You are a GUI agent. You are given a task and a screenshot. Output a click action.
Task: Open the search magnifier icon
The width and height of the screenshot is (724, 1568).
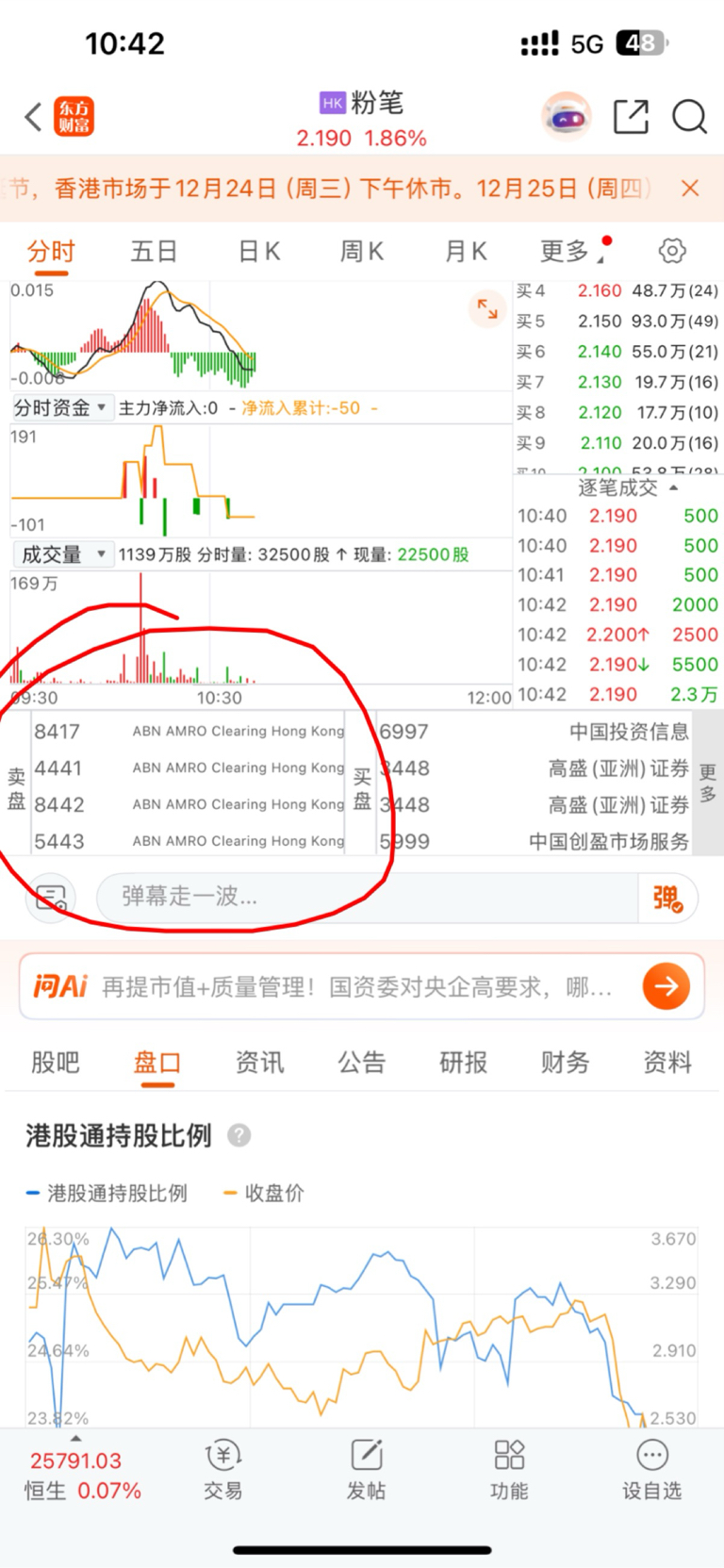(689, 117)
